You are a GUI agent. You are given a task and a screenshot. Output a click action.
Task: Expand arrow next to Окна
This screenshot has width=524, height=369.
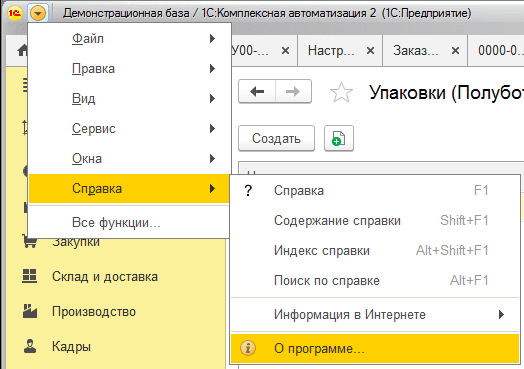click(x=212, y=158)
